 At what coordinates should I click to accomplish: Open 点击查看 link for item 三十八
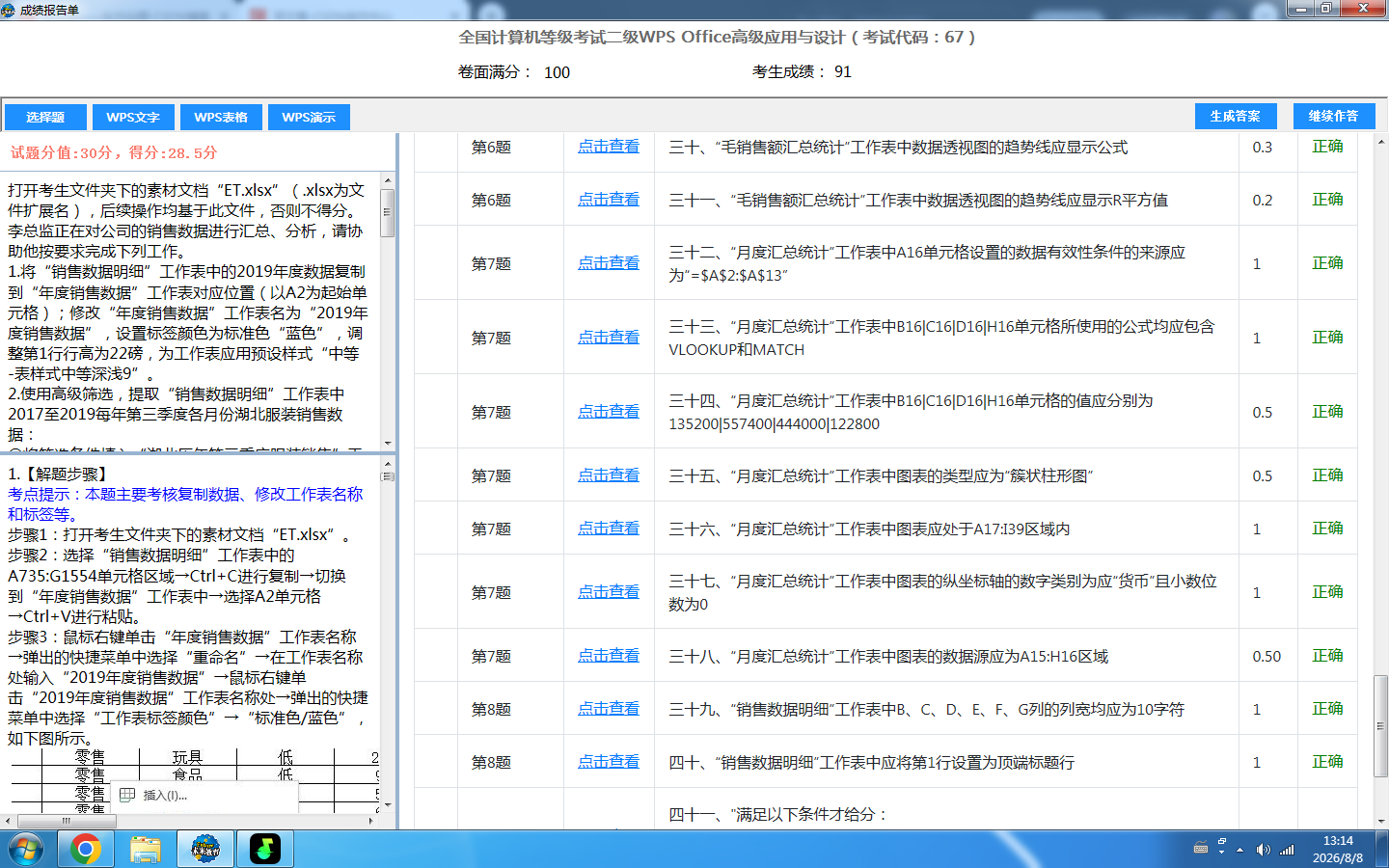609,656
